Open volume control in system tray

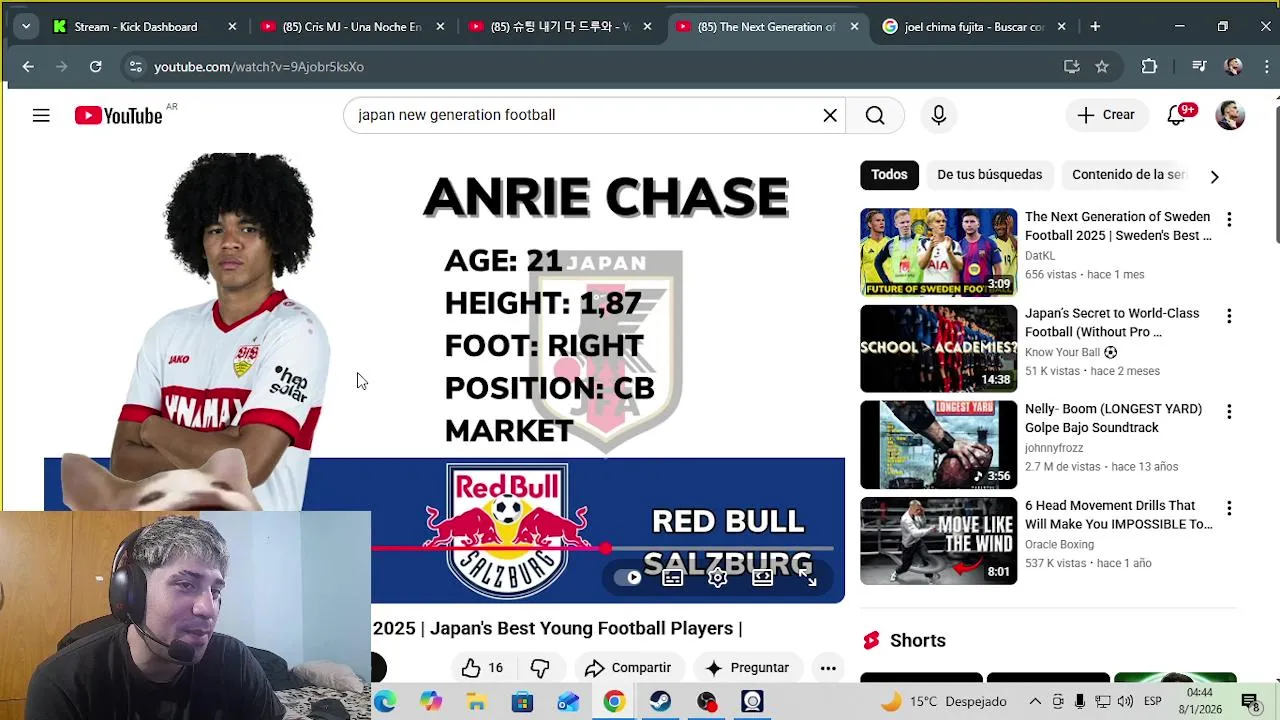pos(1125,701)
